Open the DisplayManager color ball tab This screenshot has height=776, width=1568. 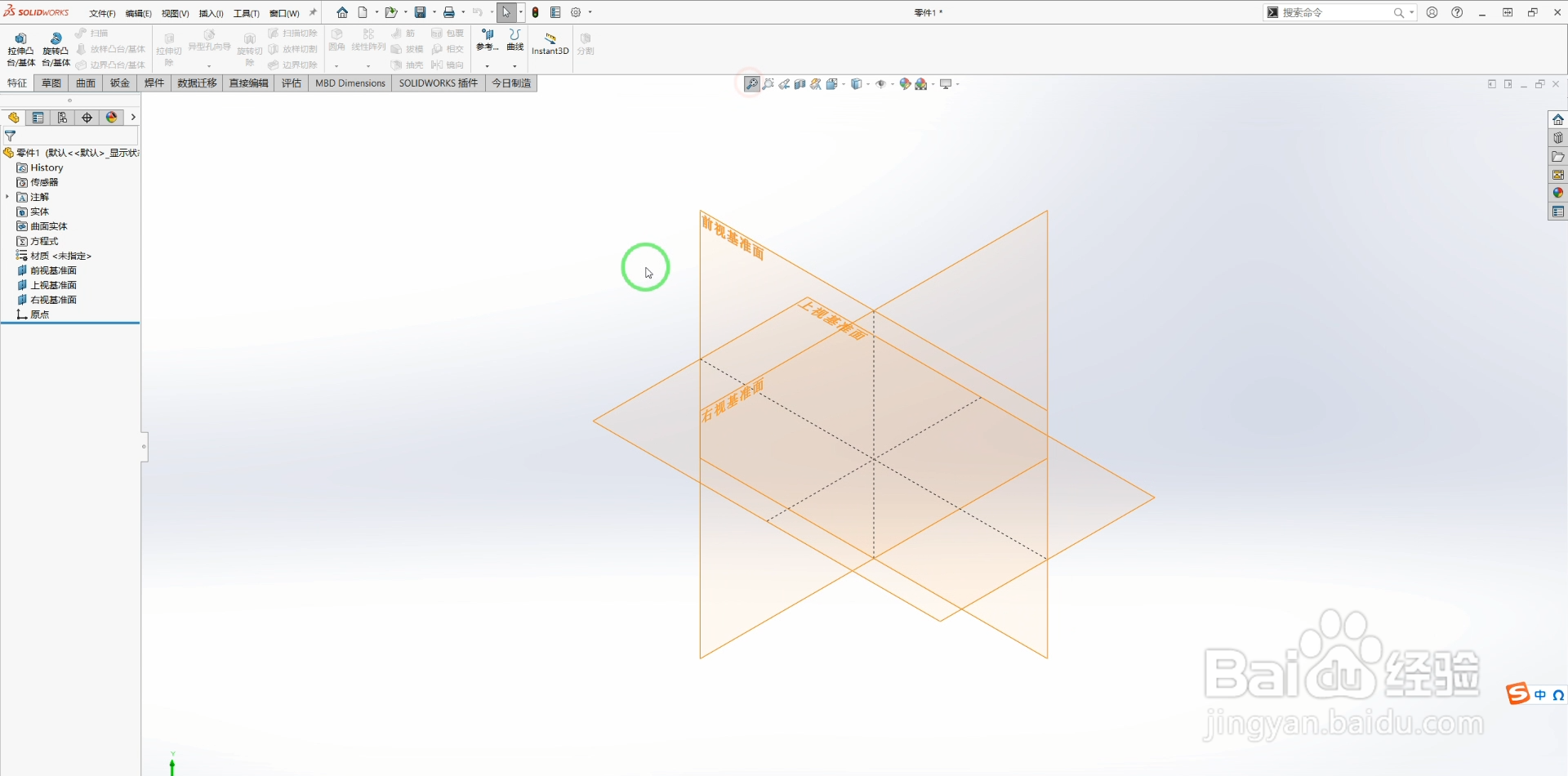click(112, 118)
